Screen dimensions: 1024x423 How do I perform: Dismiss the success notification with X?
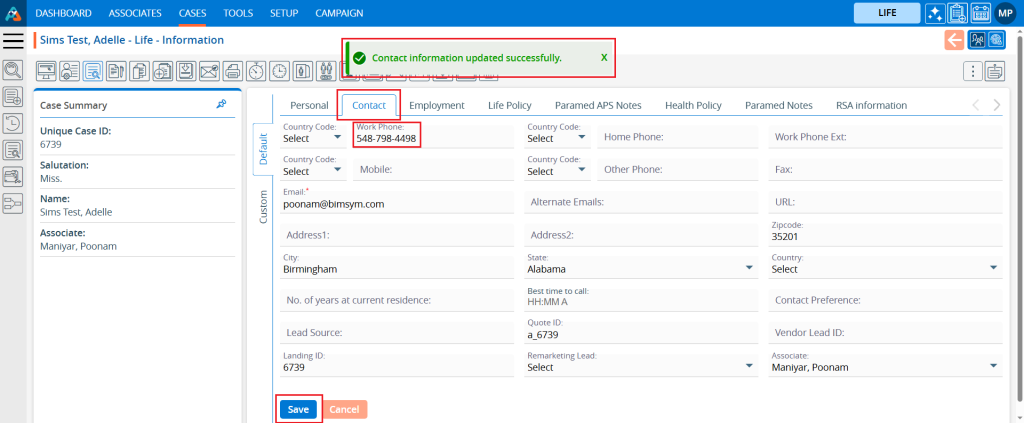click(x=604, y=58)
